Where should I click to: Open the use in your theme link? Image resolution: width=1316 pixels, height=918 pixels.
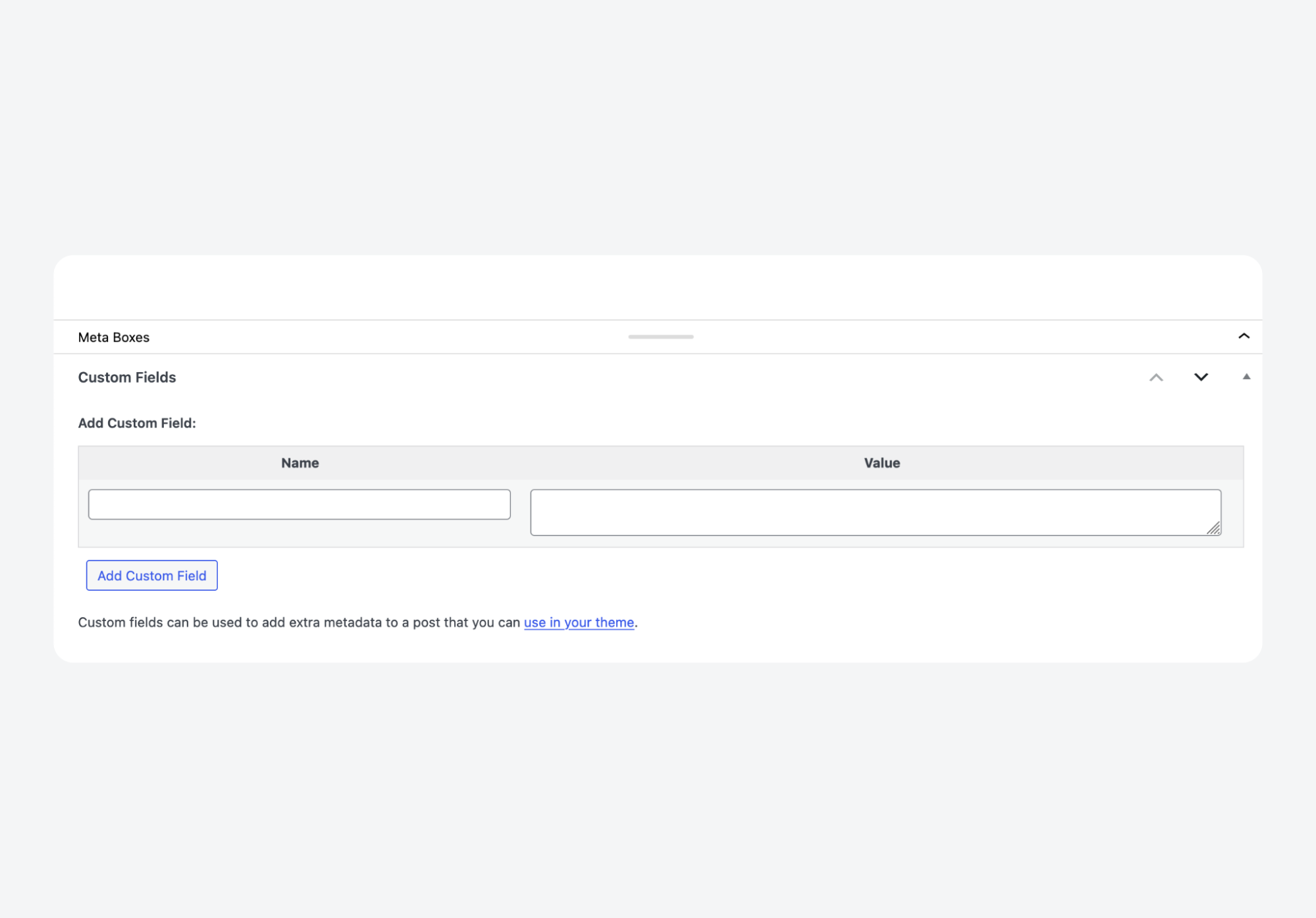579,622
